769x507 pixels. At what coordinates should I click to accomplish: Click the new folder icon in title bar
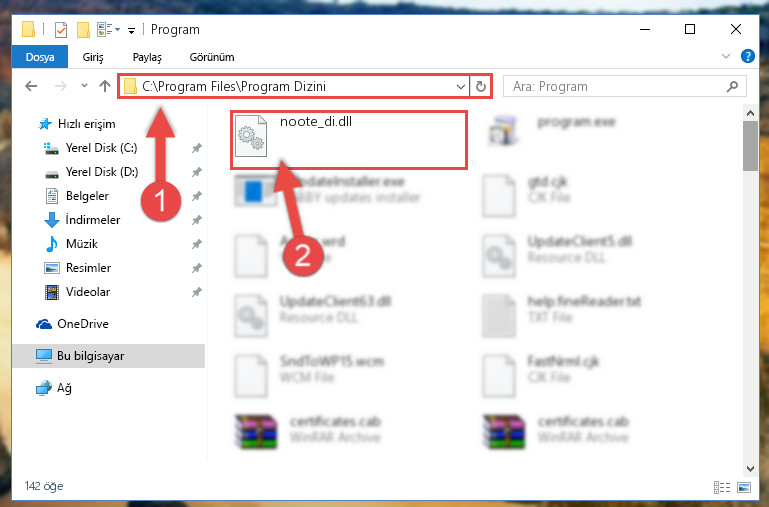tap(83, 30)
